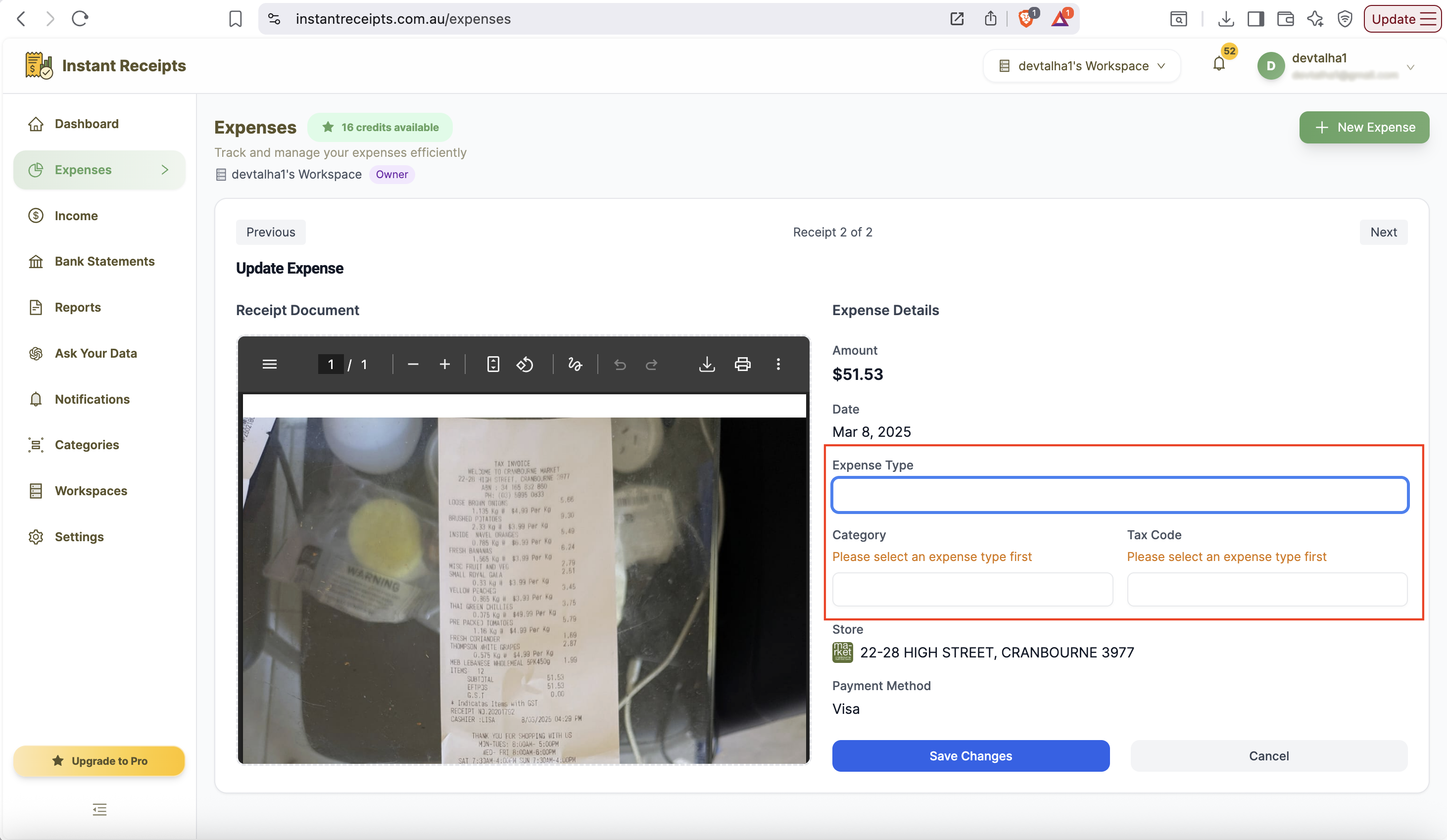The width and height of the screenshot is (1447, 840).
Task: Reload the page
Action: pos(80,19)
